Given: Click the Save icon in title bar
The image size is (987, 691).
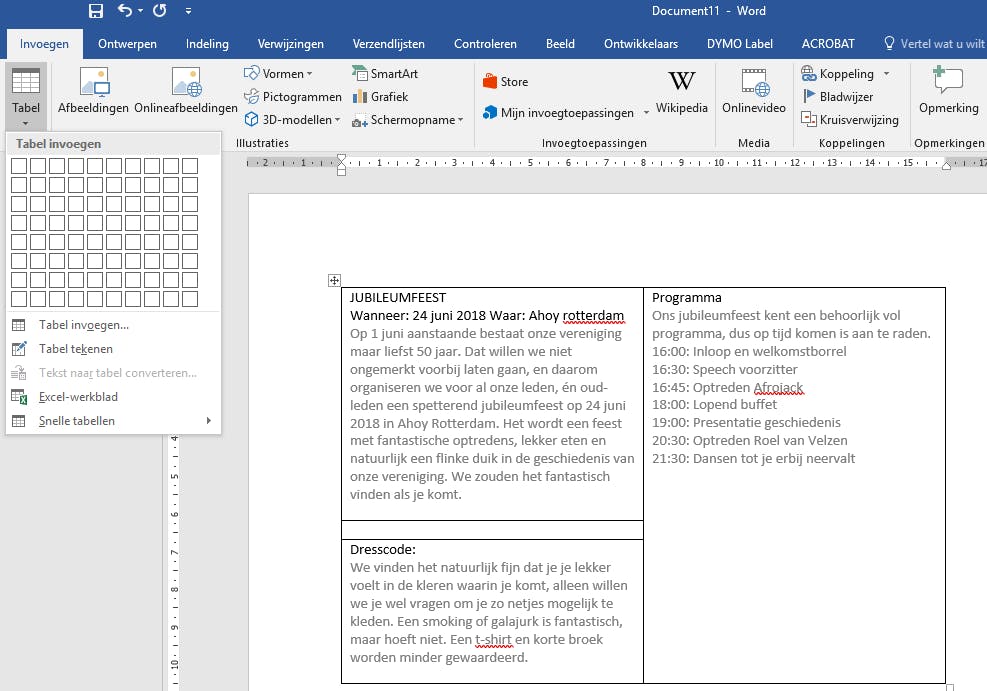Looking at the screenshot, I should point(96,11).
